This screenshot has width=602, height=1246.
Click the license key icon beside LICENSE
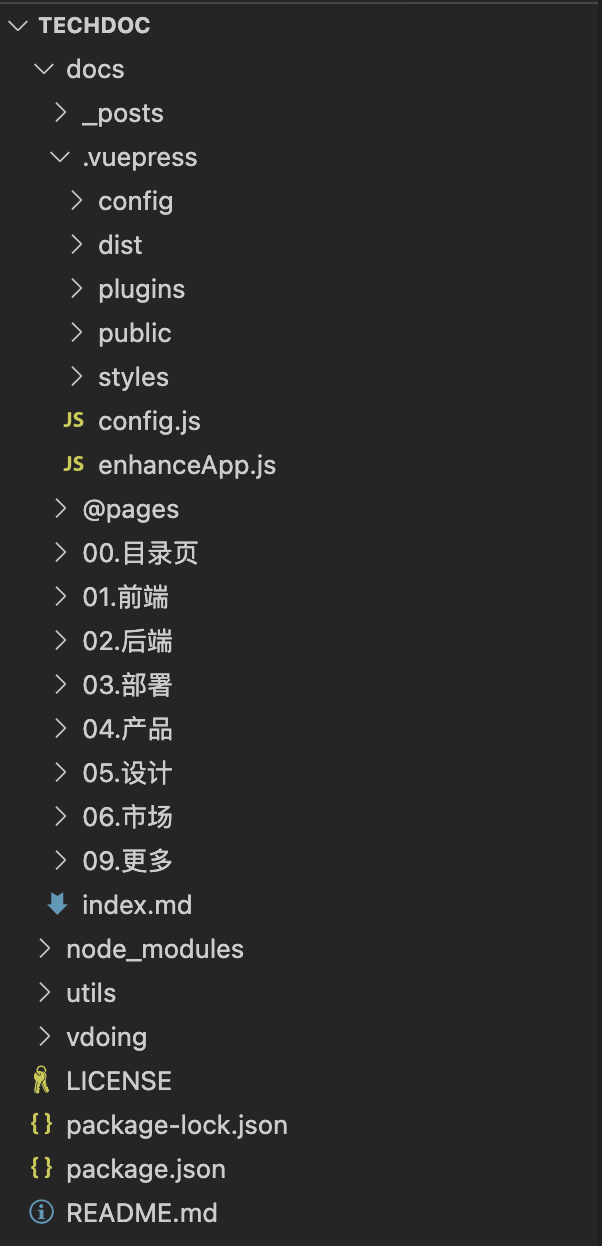pos(41,1081)
